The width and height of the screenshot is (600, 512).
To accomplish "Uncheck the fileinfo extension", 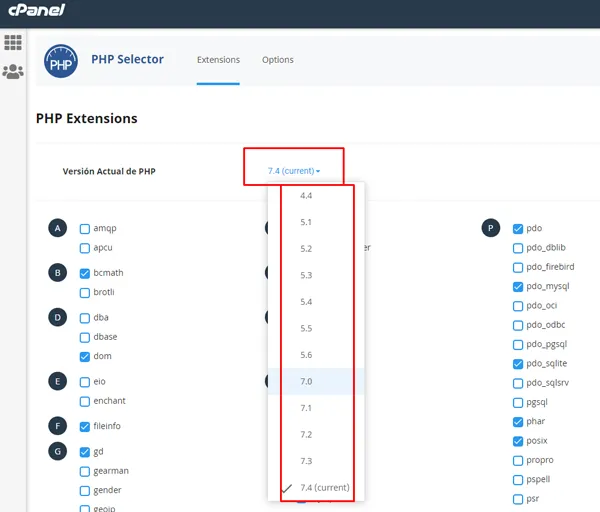I will (x=85, y=427).
